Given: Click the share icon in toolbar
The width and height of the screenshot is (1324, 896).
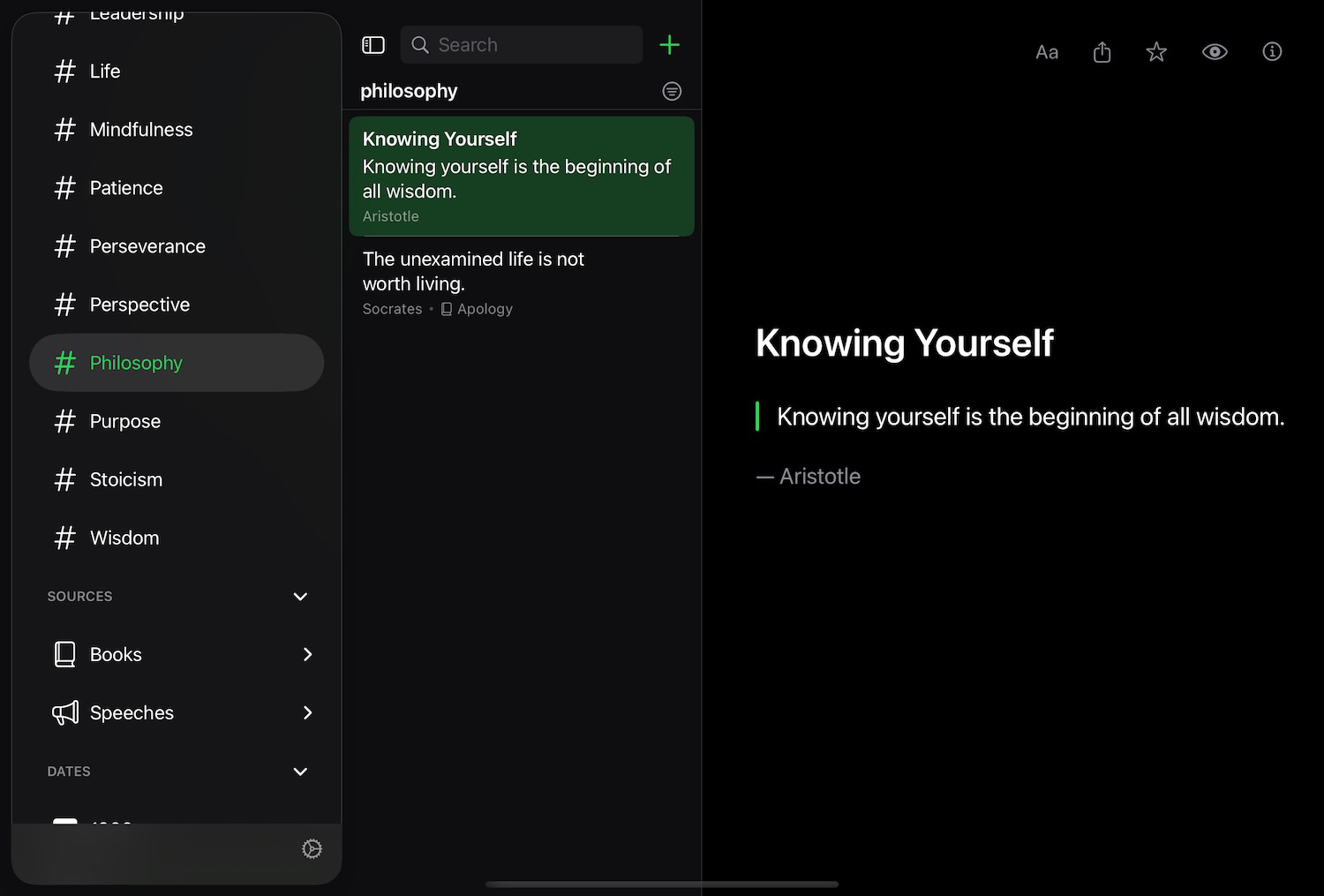Looking at the screenshot, I should click(1102, 53).
